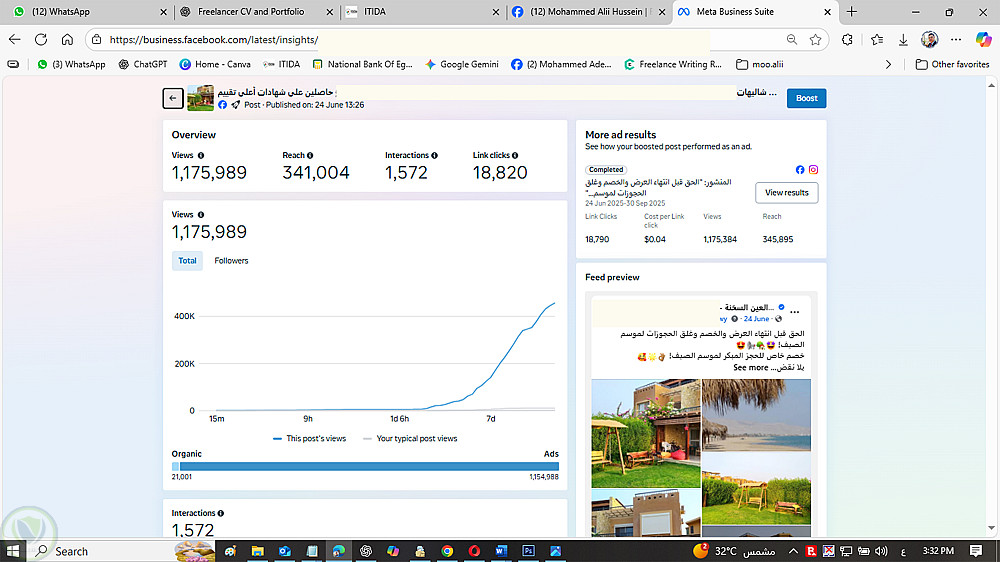The image size is (1000, 562).
Task: Open the National Bank Of Egypt bookmark
Action: coord(362,64)
